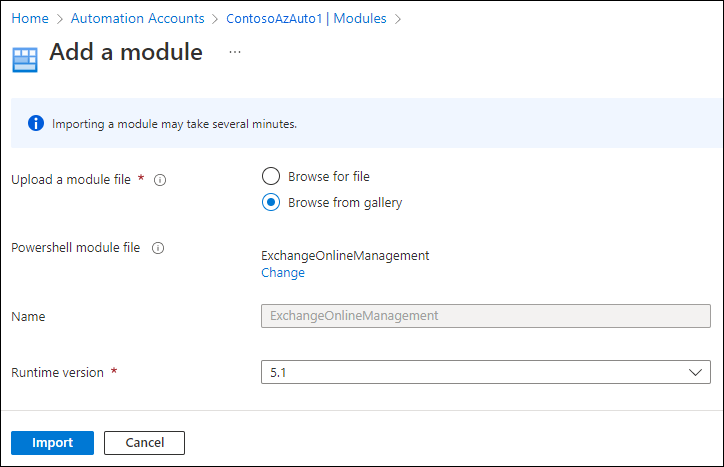The image size is (724, 467).
Task: Click the Add a module page title
Action: 126,52
